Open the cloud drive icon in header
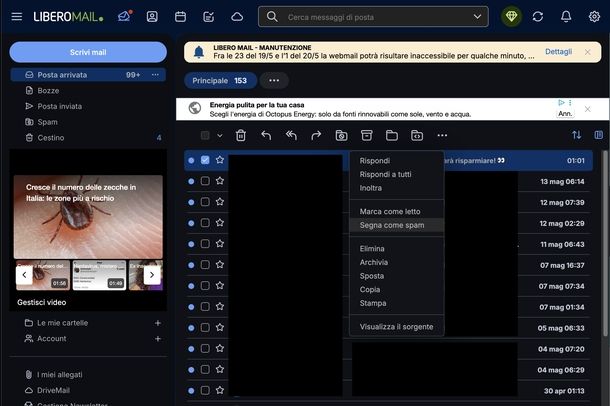Viewport: 610px width, 406px height. [237, 16]
